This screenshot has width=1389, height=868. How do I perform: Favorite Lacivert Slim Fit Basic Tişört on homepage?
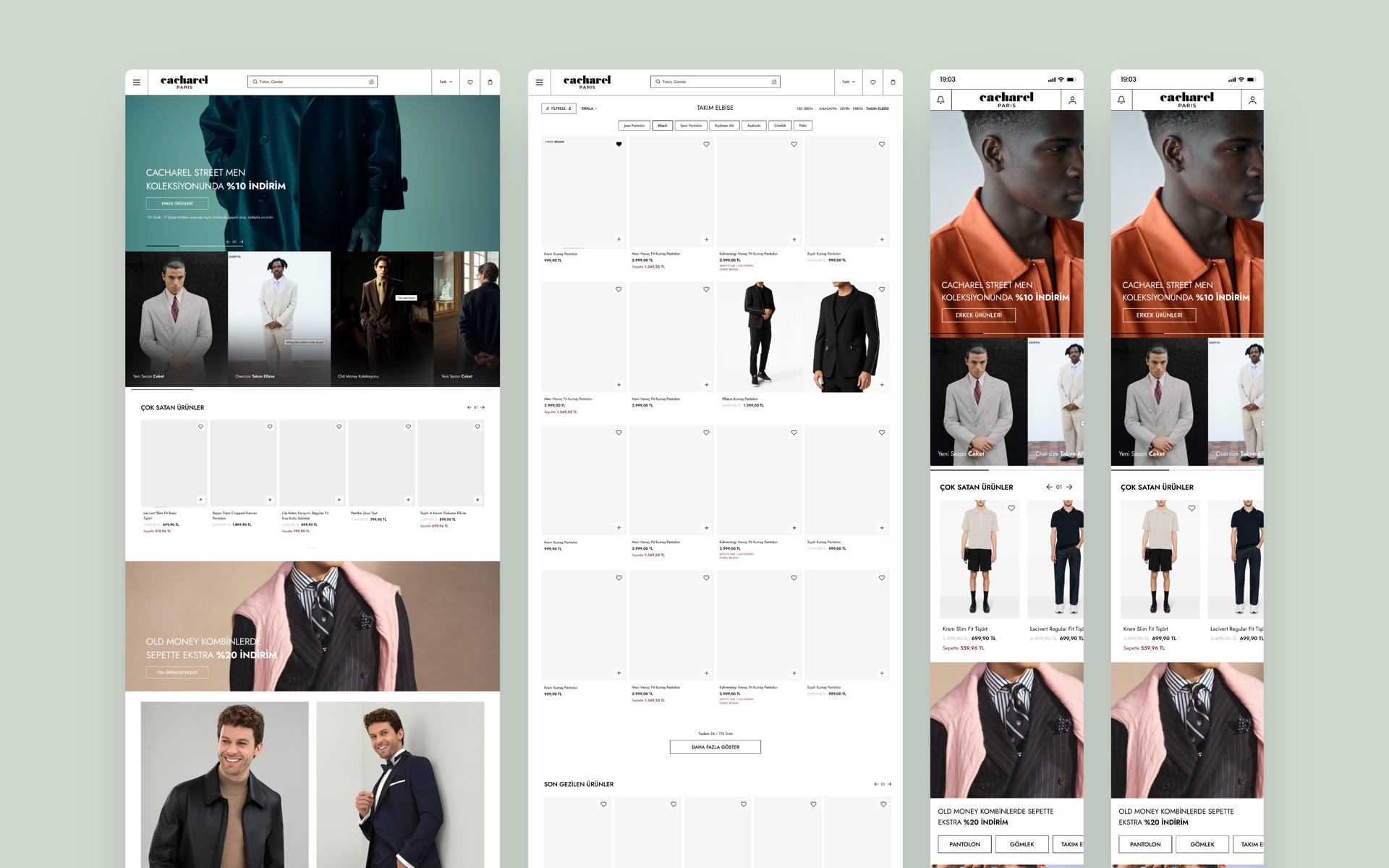click(x=200, y=427)
